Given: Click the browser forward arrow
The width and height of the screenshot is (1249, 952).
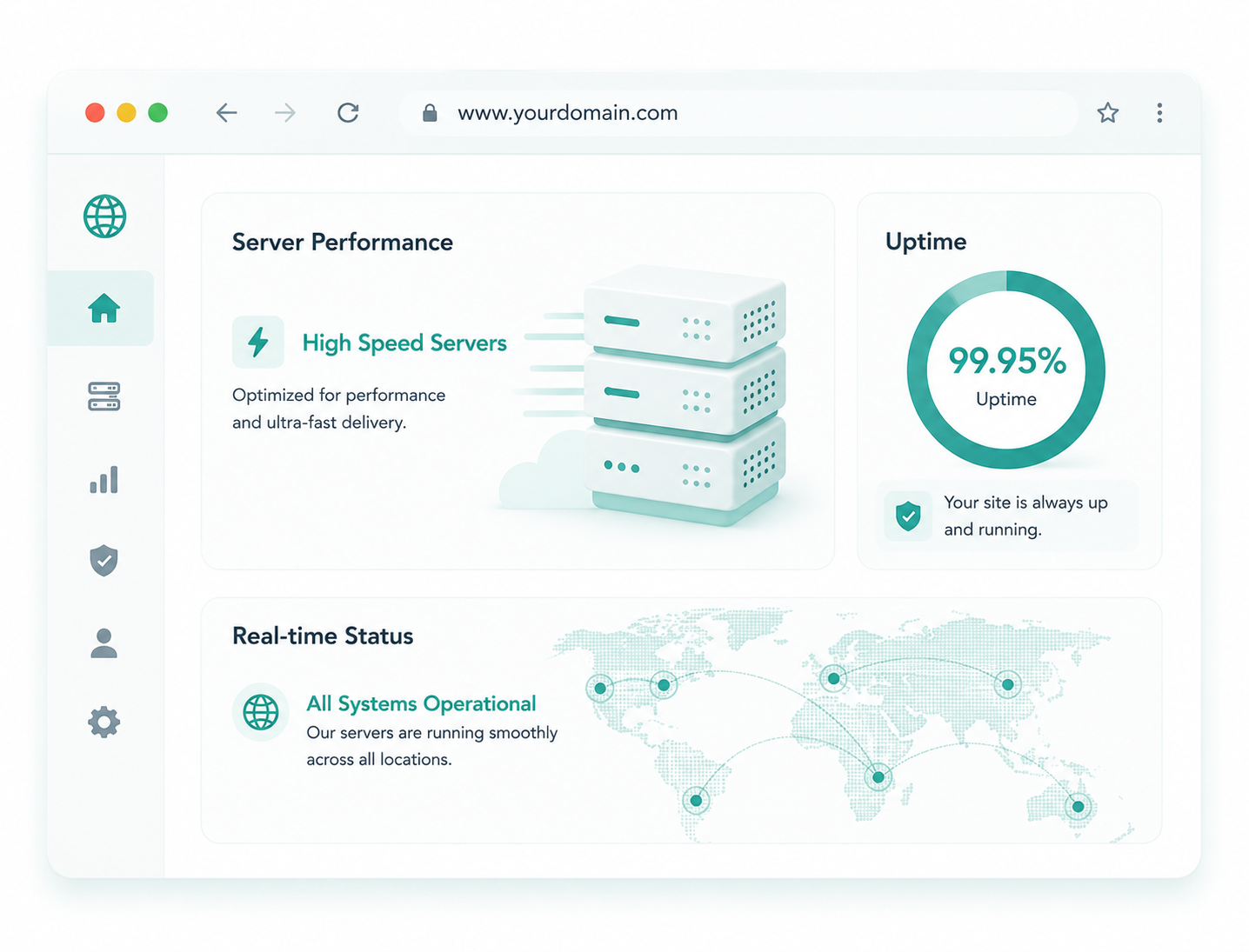Looking at the screenshot, I should [x=285, y=112].
